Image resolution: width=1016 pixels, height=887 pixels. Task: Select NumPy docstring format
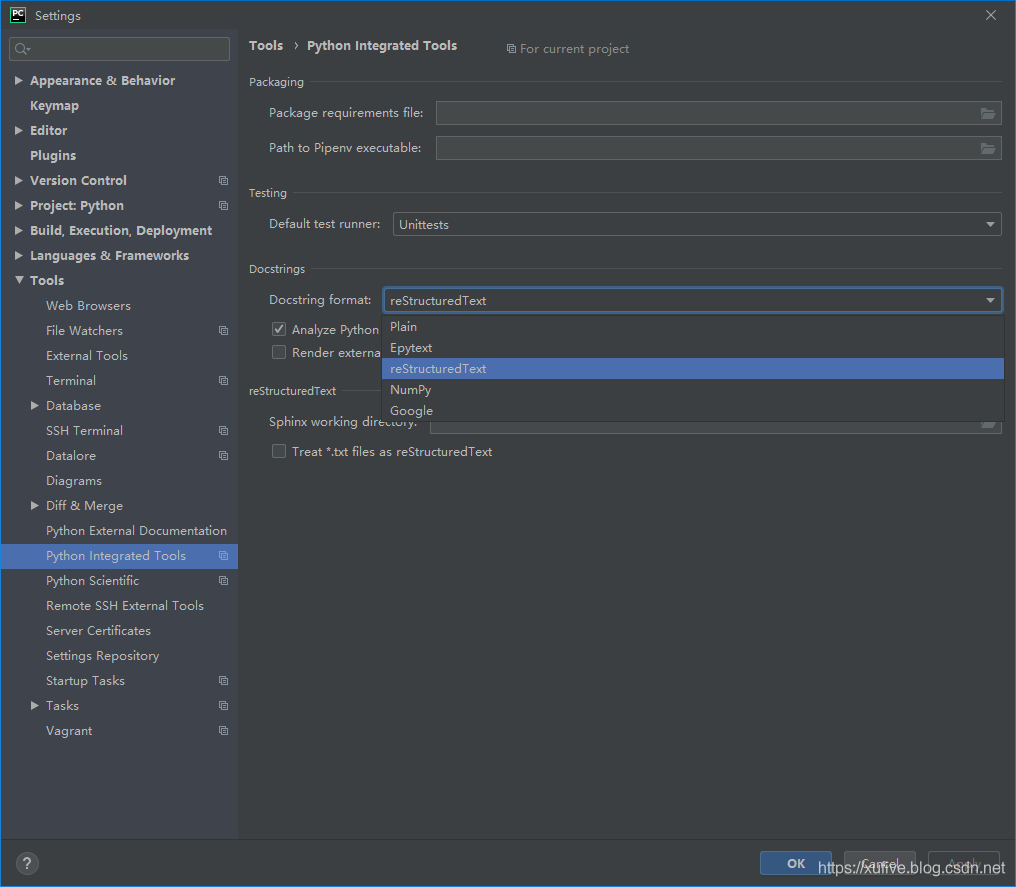692,389
